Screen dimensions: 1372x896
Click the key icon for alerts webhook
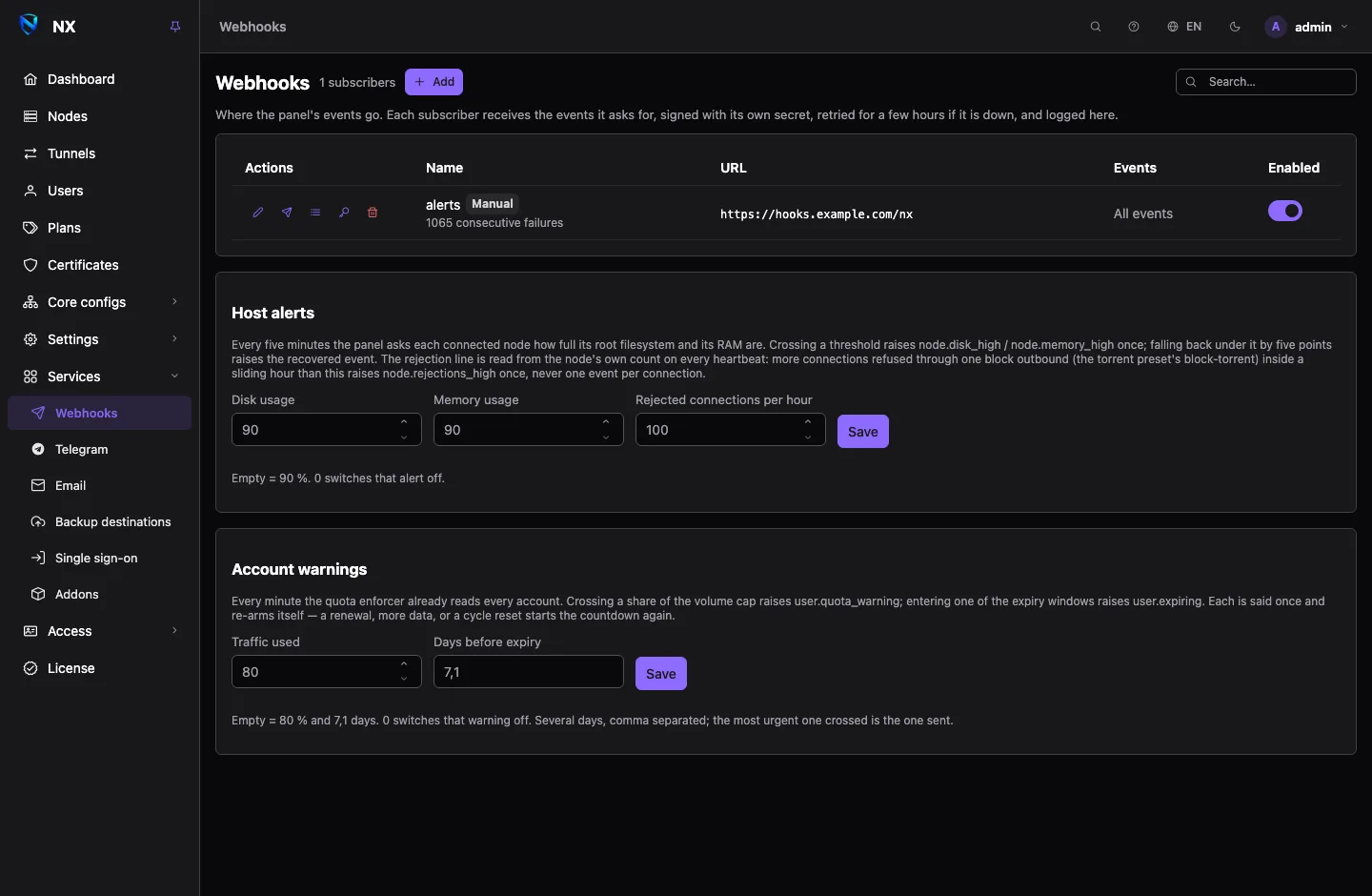coord(344,213)
